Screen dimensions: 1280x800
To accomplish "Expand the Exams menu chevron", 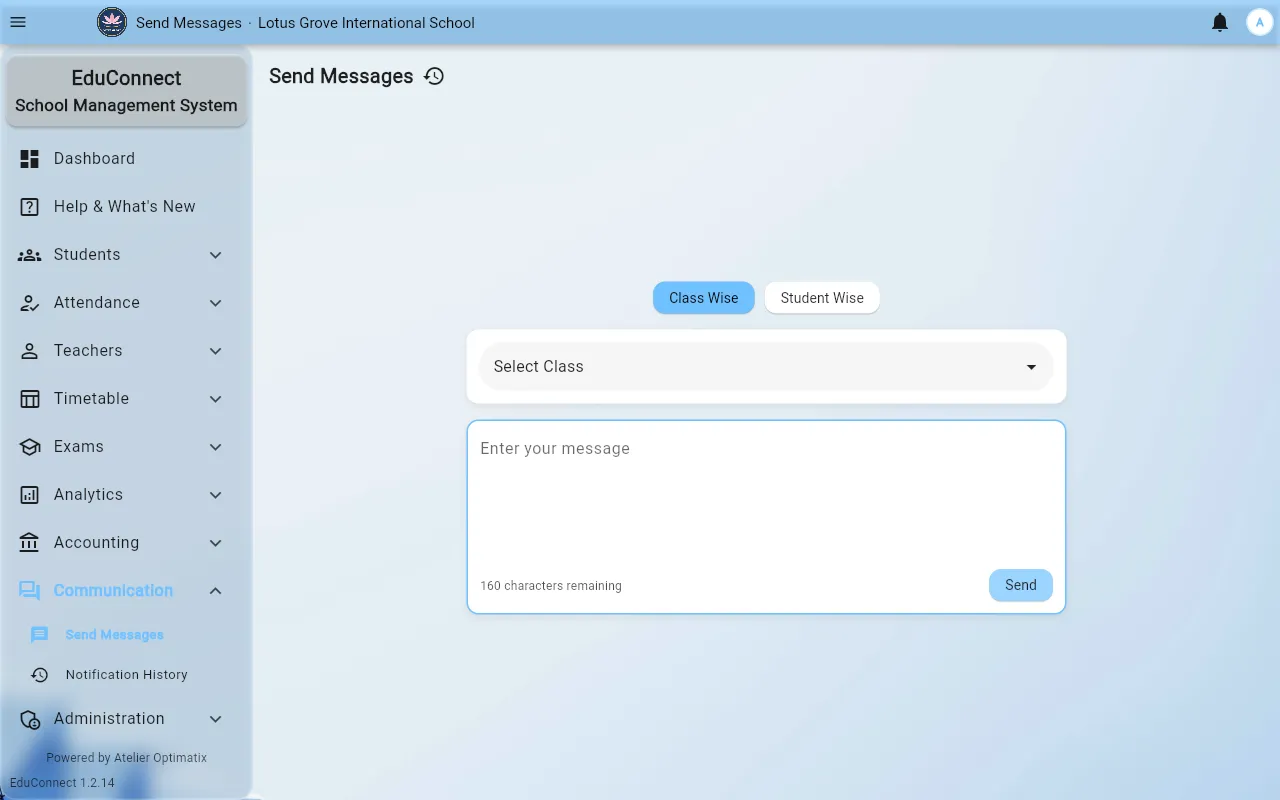I will tap(216, 446).
